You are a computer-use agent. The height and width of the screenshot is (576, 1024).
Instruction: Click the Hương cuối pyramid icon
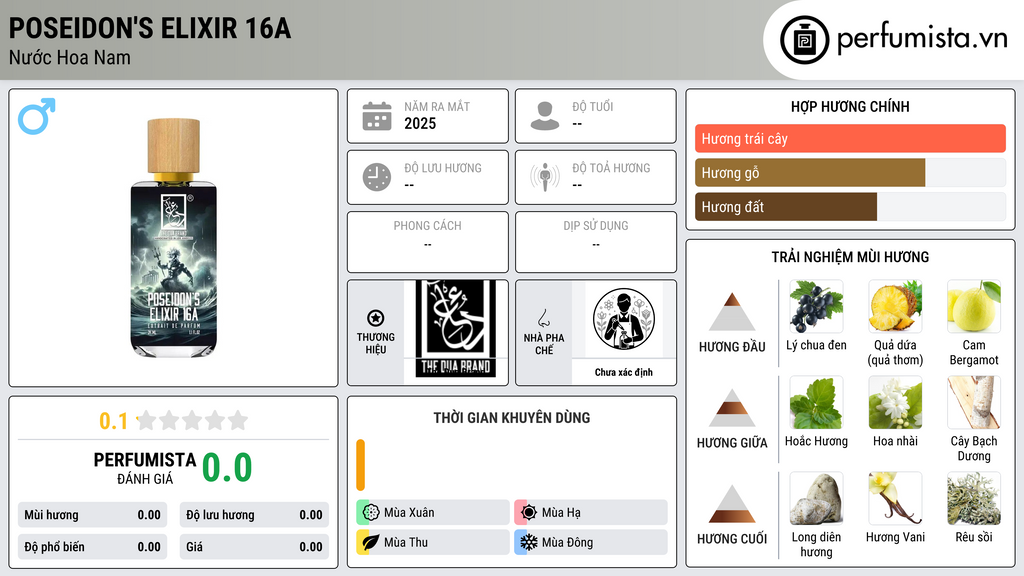(x=732, y=504)
